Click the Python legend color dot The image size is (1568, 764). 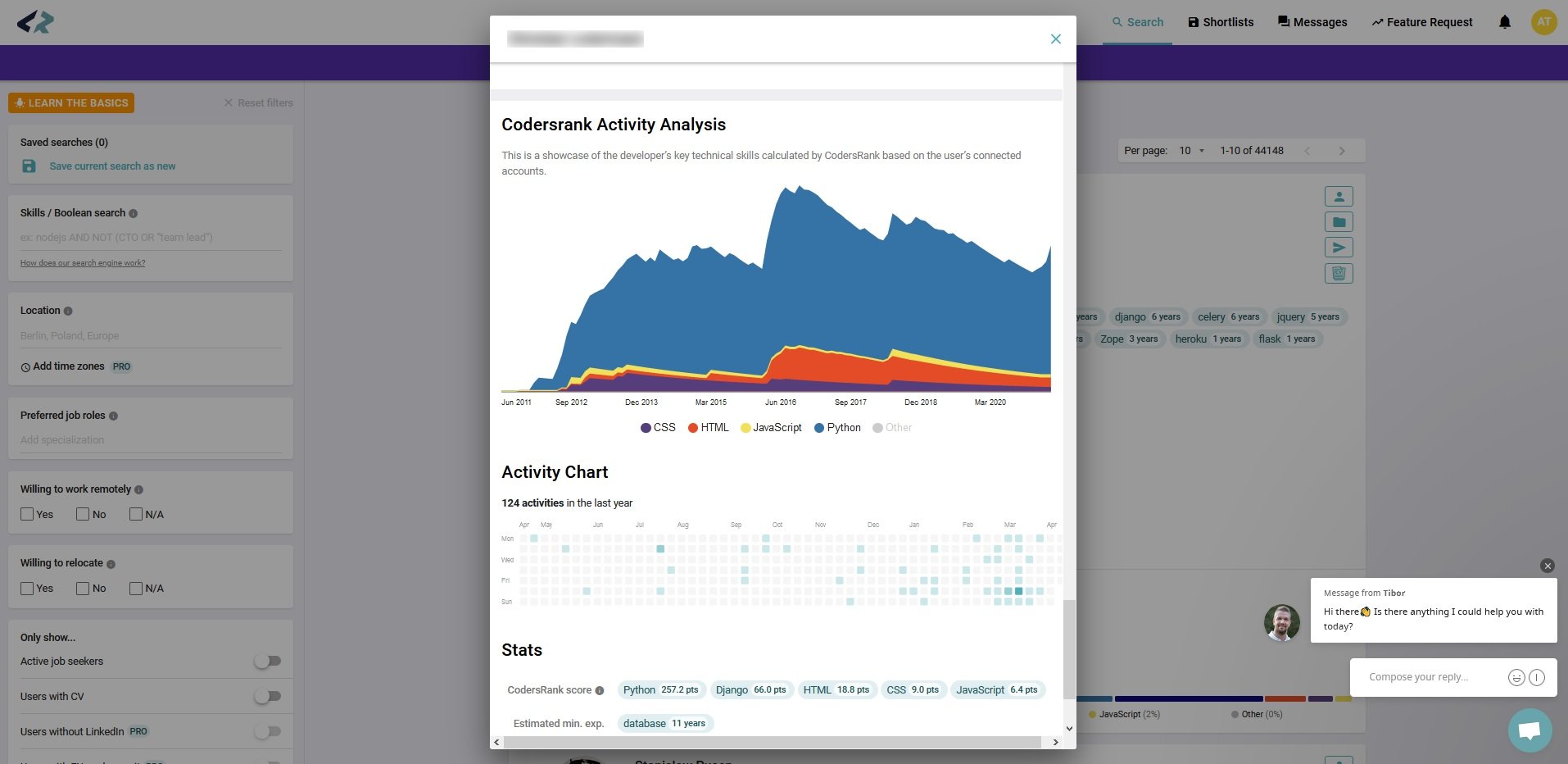point(819,427)
